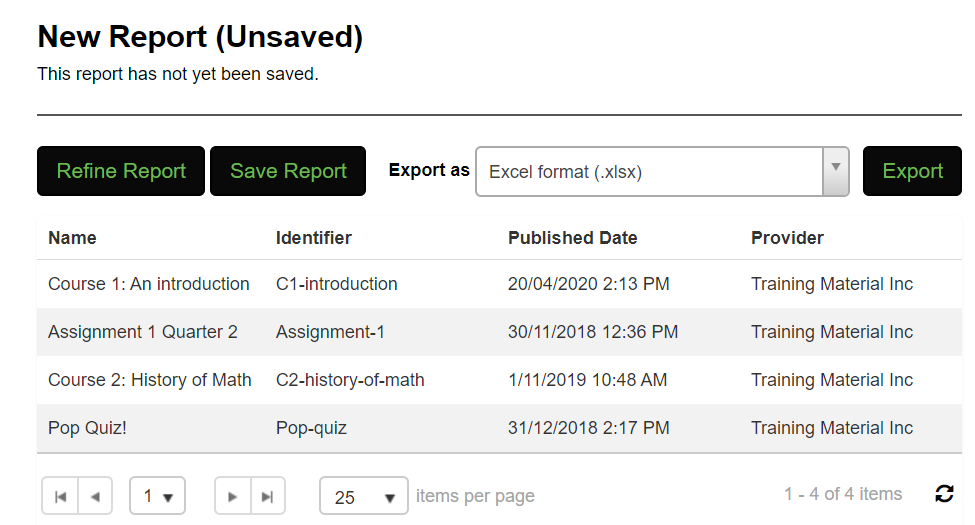Go to the previous page arrow
The width and height of the screenshot is (975, 525).
pos(95,496)
